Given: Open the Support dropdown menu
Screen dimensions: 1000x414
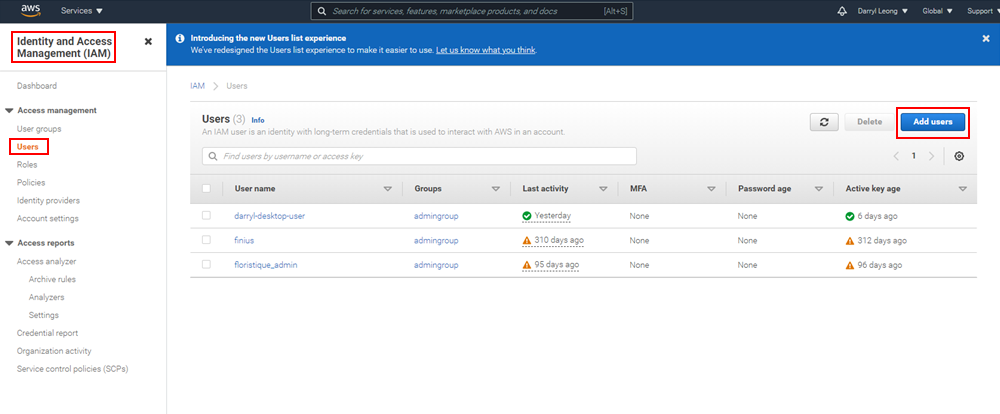Looking at the screenshot, I should click(983, 11).
